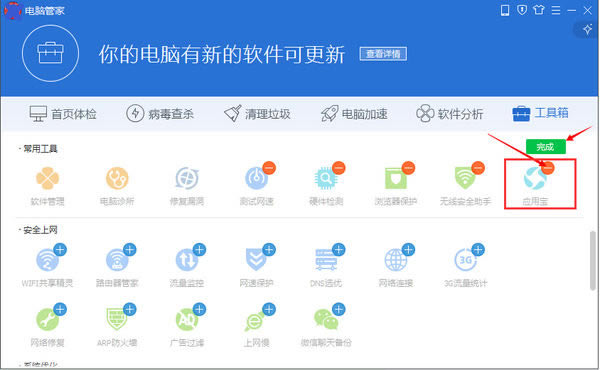
Task: Click the green 完成 button
Action: pos(546,147)
